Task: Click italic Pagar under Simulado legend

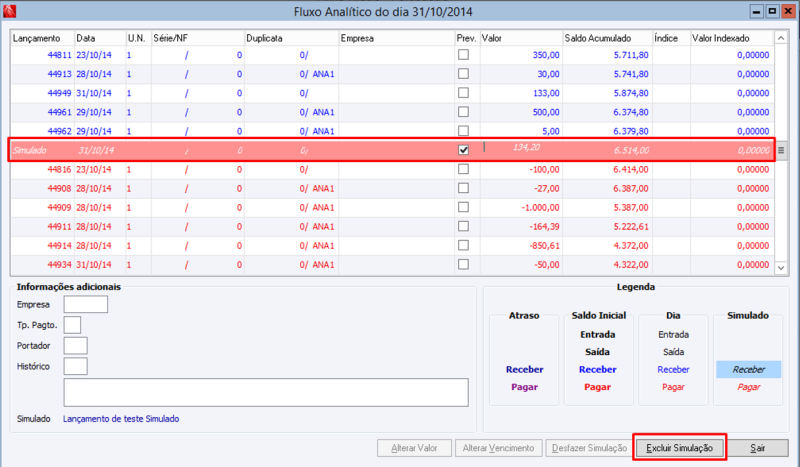Action: [x=748, y=387]
